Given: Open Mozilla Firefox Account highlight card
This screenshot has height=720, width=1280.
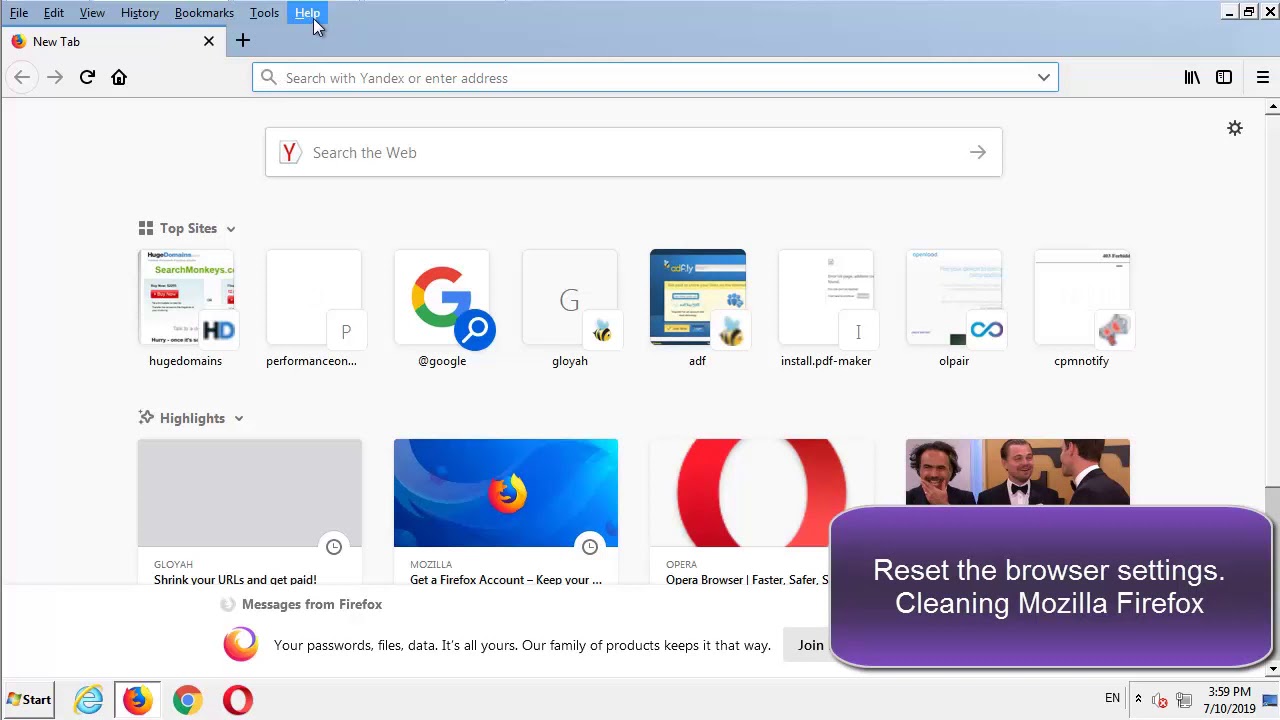Looking at the screenshot, I should [506, 512].
